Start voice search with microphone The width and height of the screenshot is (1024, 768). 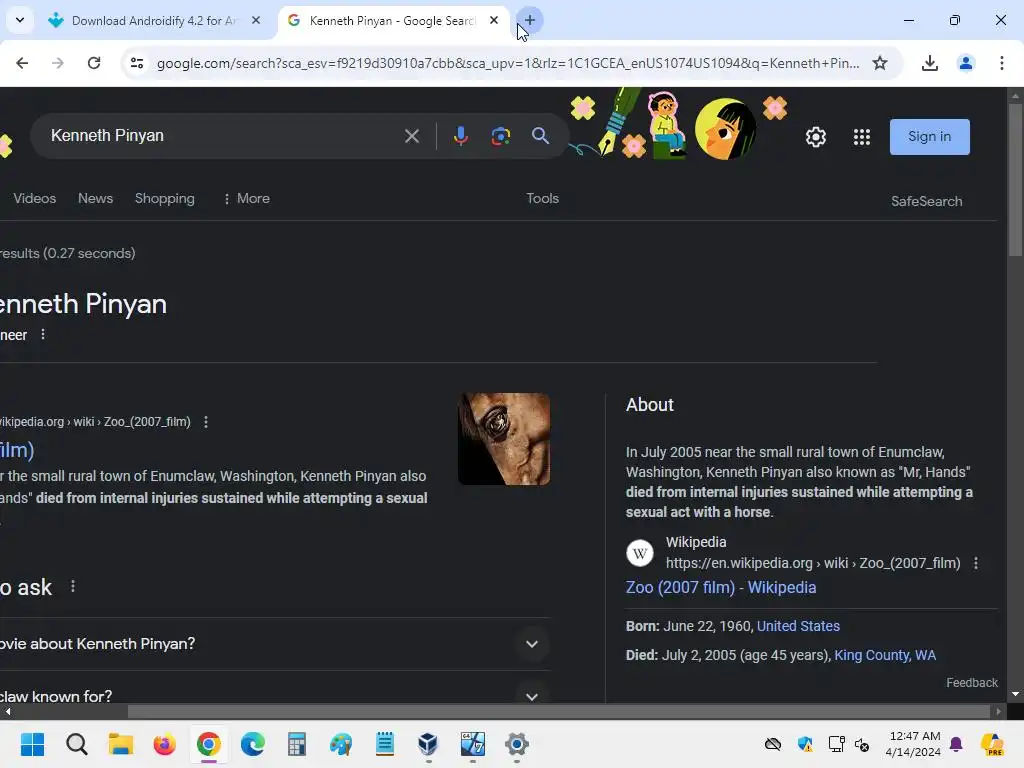[460, 136]
